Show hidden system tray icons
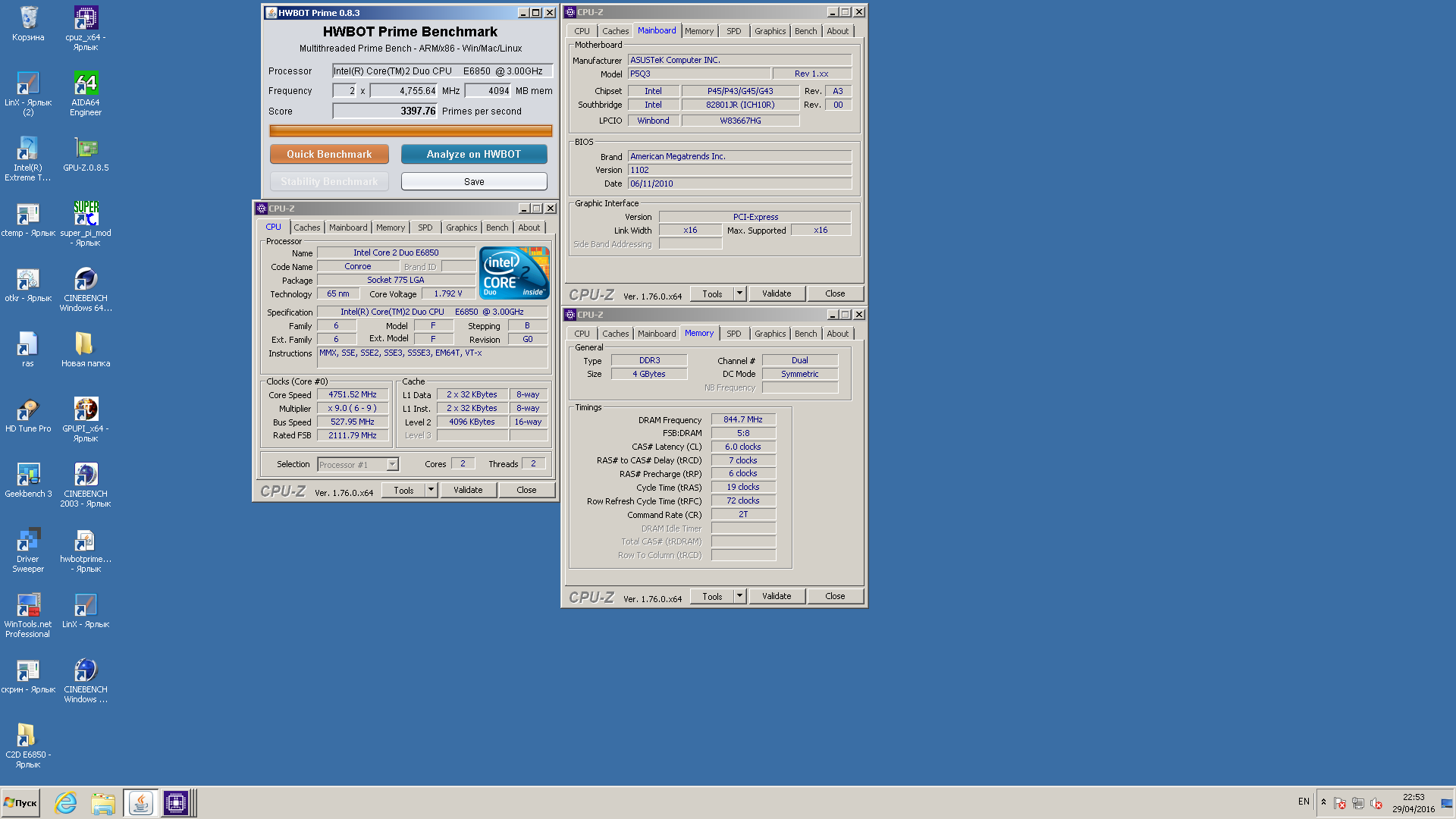 [x=1323, y=802]
